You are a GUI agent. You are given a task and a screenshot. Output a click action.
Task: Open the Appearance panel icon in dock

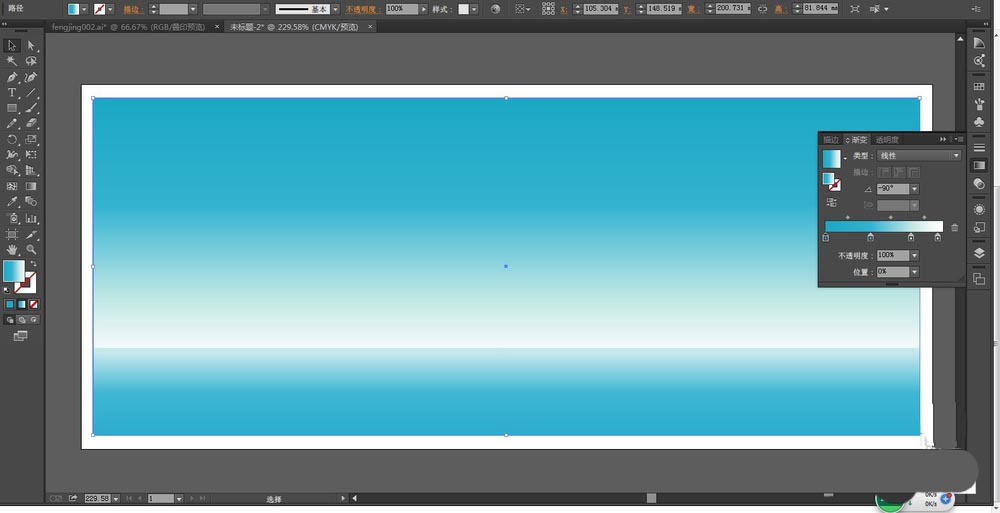[x=979, y=209]
